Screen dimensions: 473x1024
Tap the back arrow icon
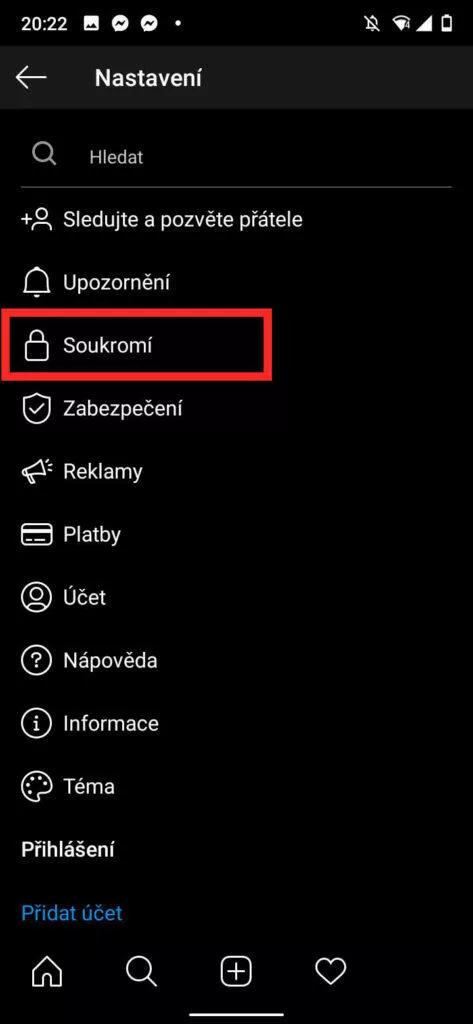31,78
